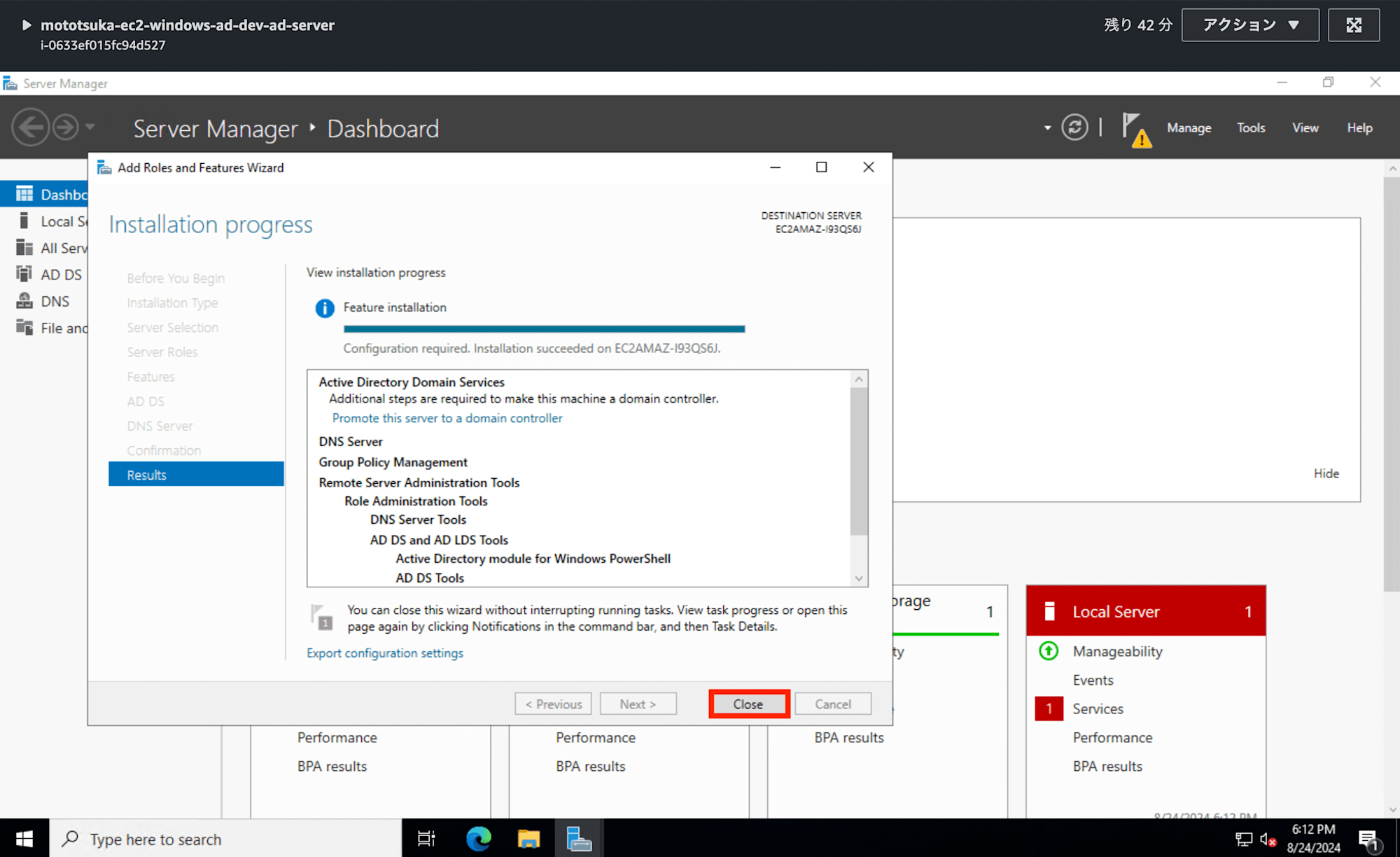The image size is (1400, 857).
Task: Click the results list scroll-down arrow
Action: [x=859, y=578]
